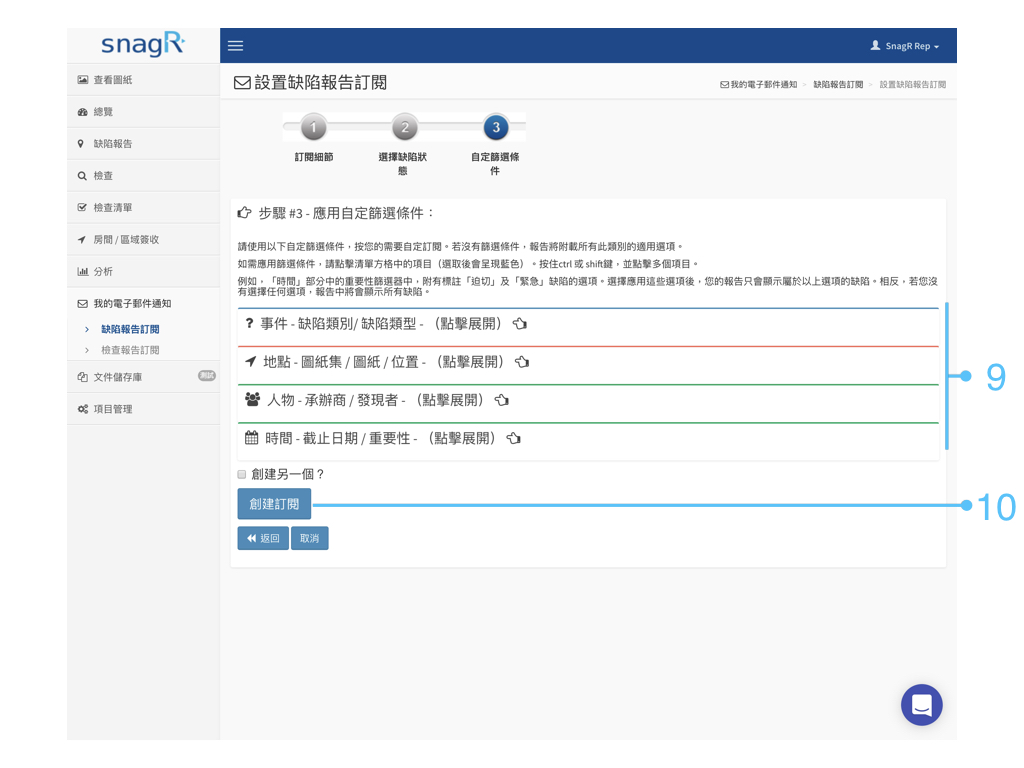This screenshot has height=768, width=1024.
Task: Select 缺陷報告訂閱 submenu item
Action: 130,329
